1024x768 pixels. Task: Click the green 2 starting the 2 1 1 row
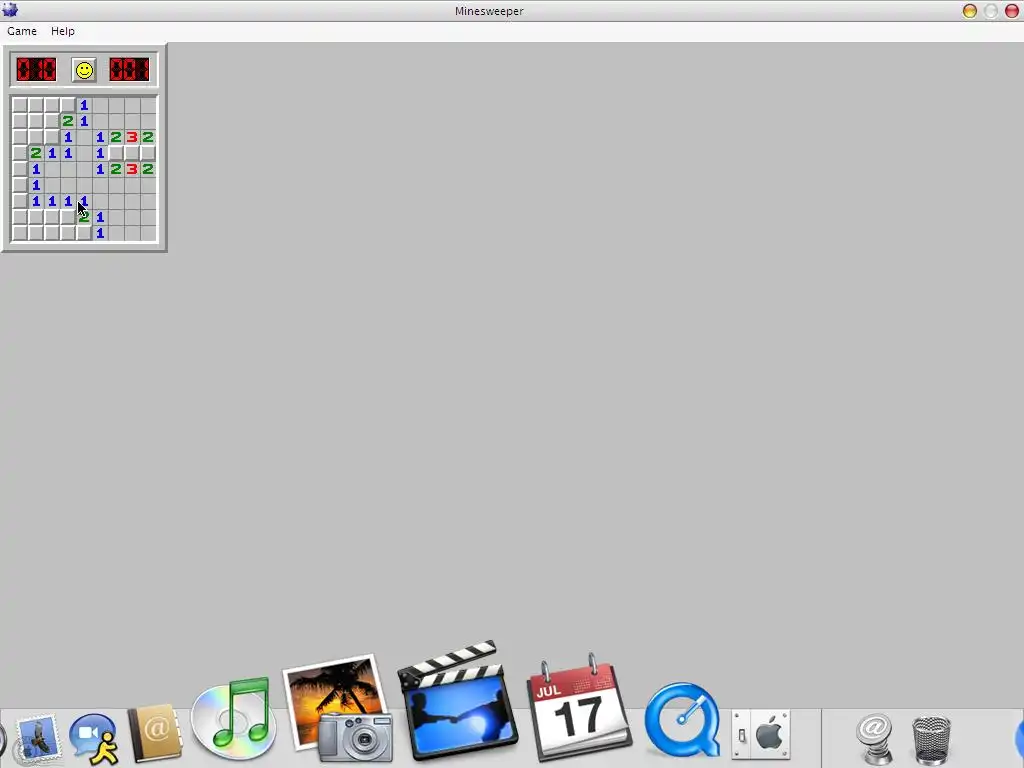point(36,153)
